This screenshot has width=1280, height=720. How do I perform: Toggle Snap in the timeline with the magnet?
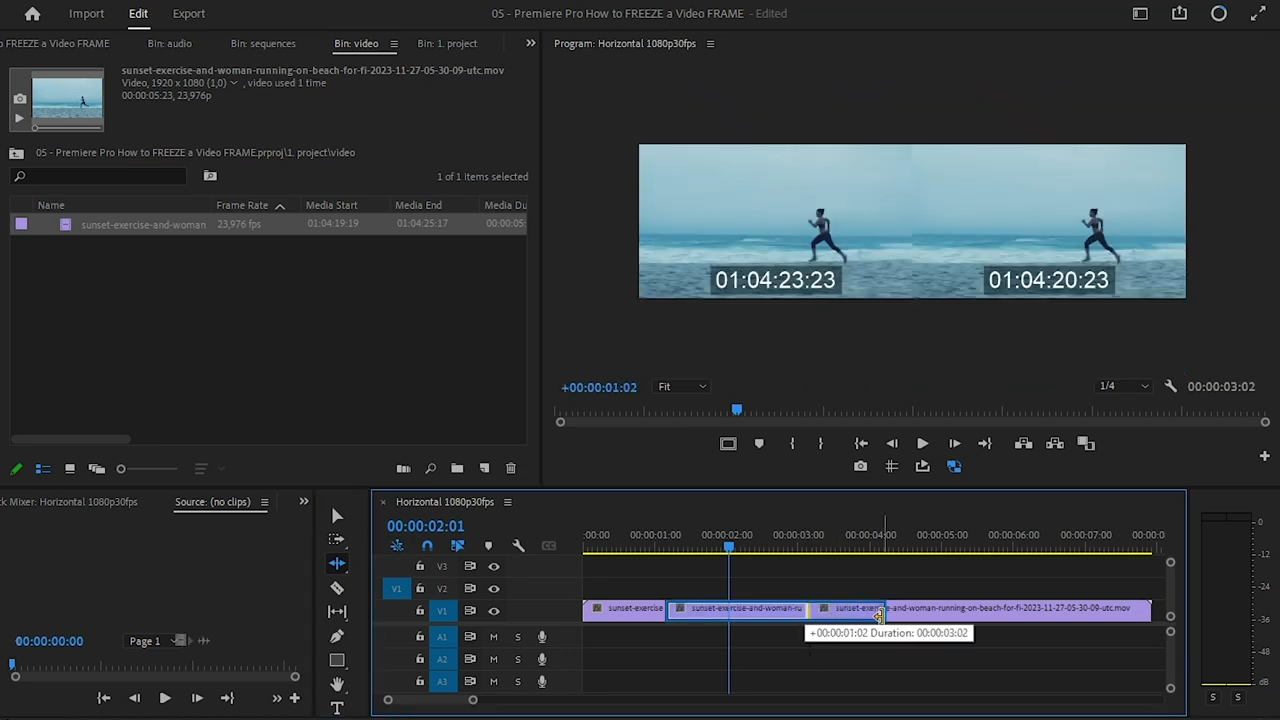coord(427,545)
